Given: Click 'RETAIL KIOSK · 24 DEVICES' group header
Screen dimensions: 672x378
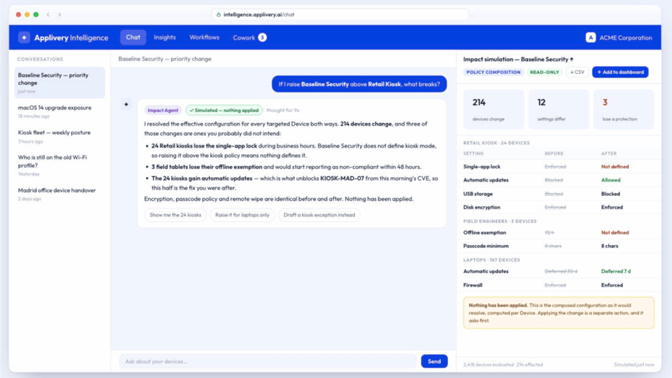Looking at the screenshot, I should (x=496, y=143).
